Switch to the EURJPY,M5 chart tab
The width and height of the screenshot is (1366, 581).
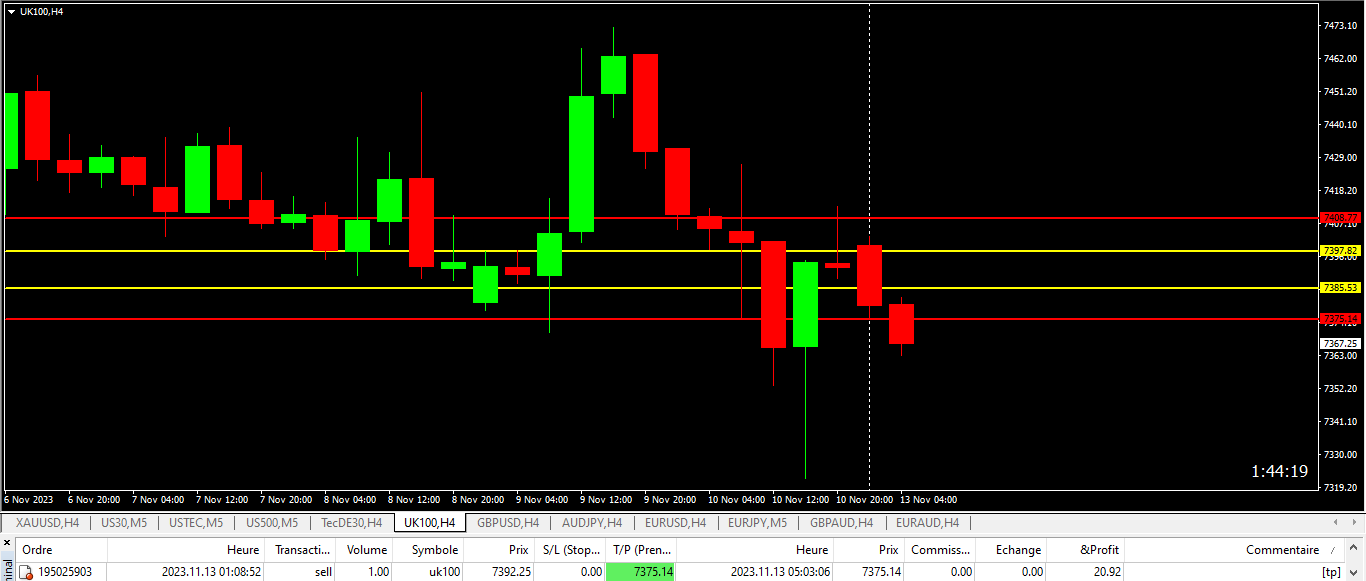757,522
